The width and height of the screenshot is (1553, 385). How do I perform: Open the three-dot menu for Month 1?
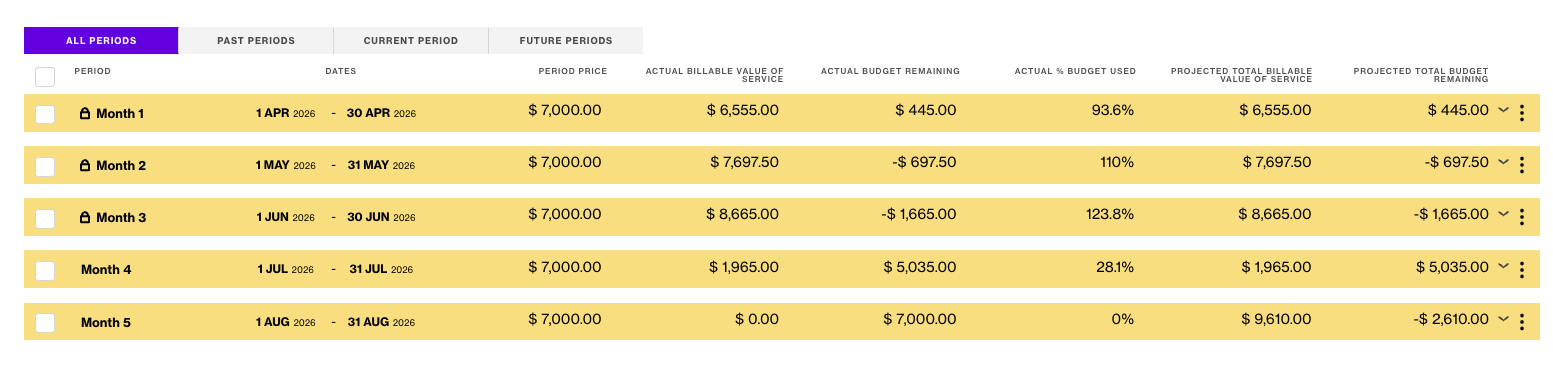(x=1521, y=114)
